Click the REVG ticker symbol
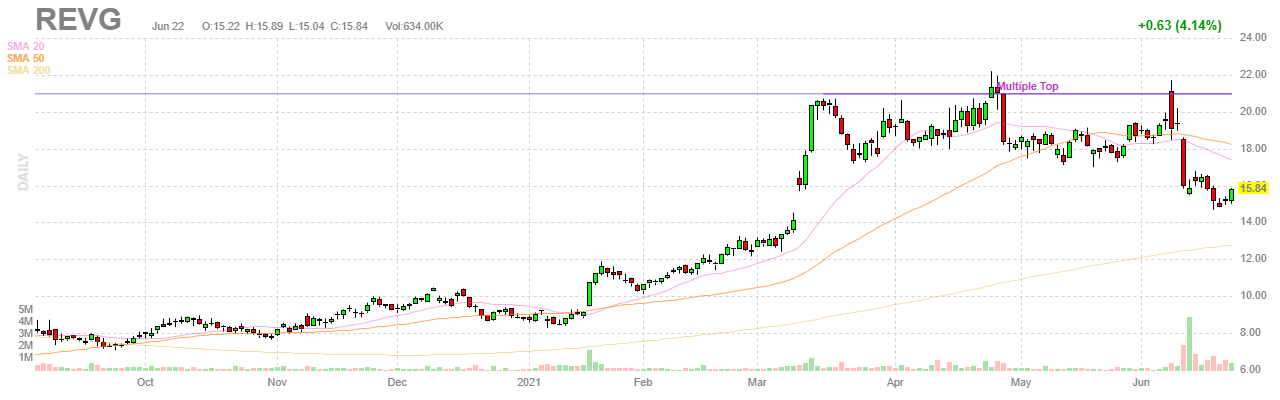Screen dimensions: 1280x400 (x=79, y=20)
